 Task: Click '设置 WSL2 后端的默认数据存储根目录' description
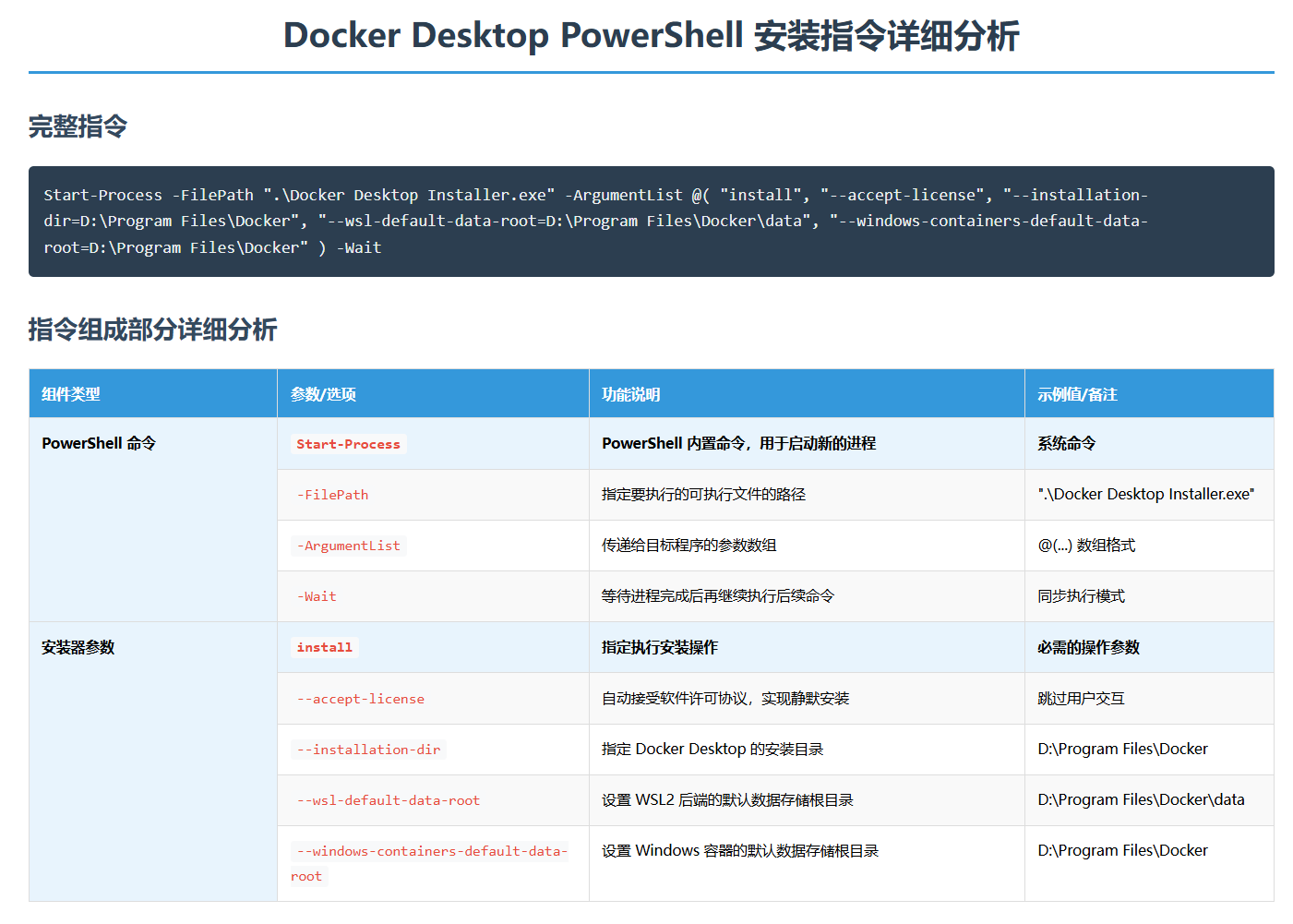click(727, 799)
